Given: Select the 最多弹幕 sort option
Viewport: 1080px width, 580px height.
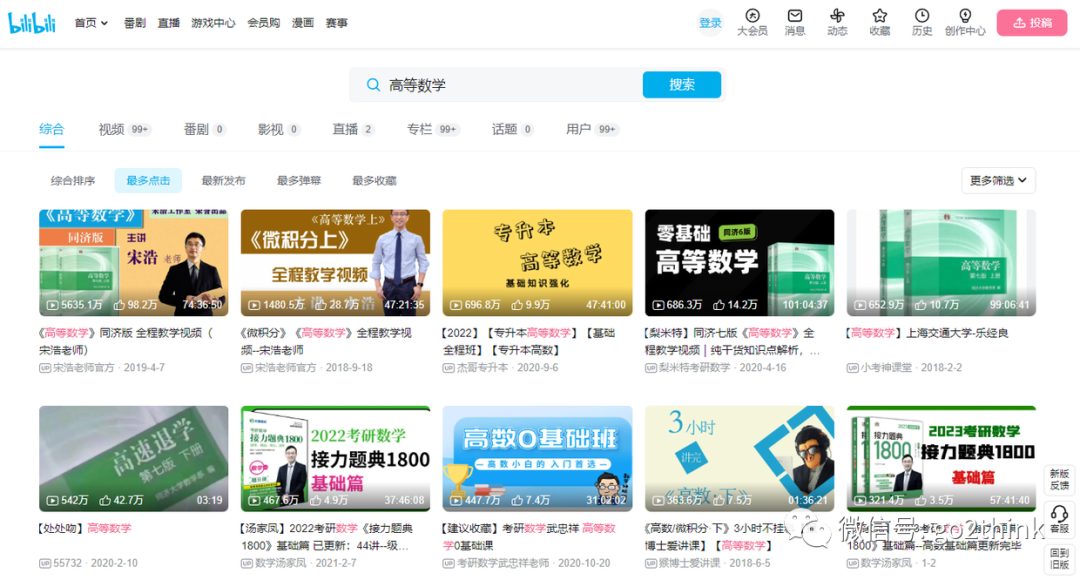Looking at the screenshot, I should tap(298, 180).
